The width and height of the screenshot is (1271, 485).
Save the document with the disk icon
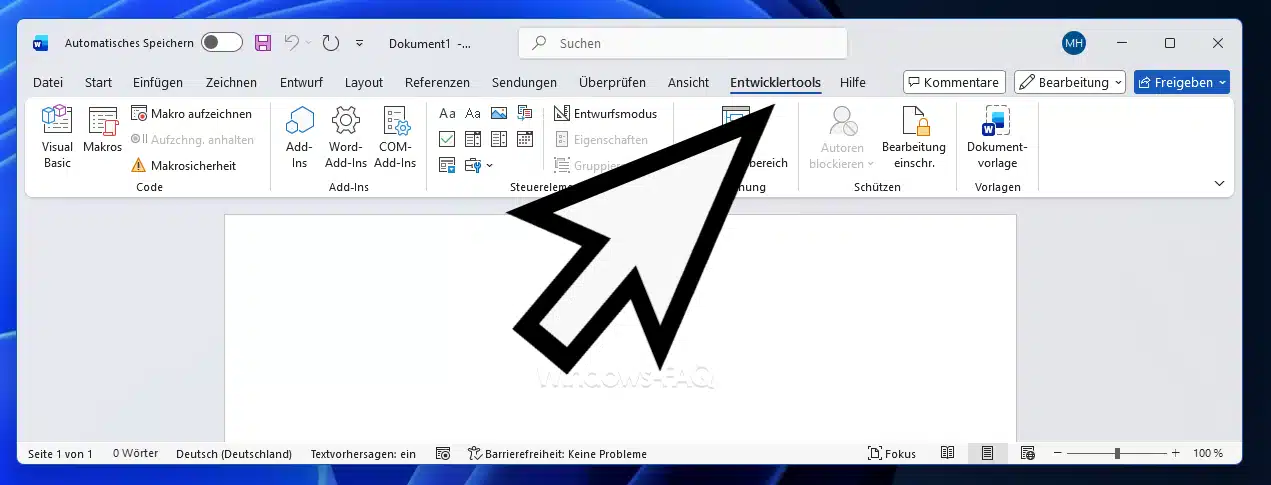tap(263, 43)
